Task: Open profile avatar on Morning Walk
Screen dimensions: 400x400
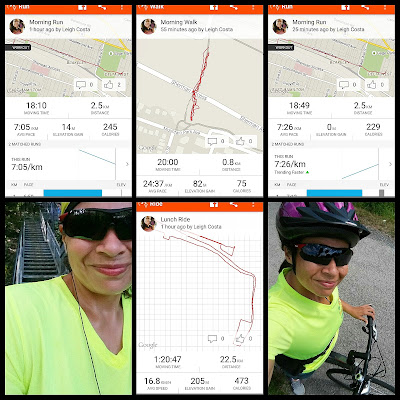Action: point(148,26)
